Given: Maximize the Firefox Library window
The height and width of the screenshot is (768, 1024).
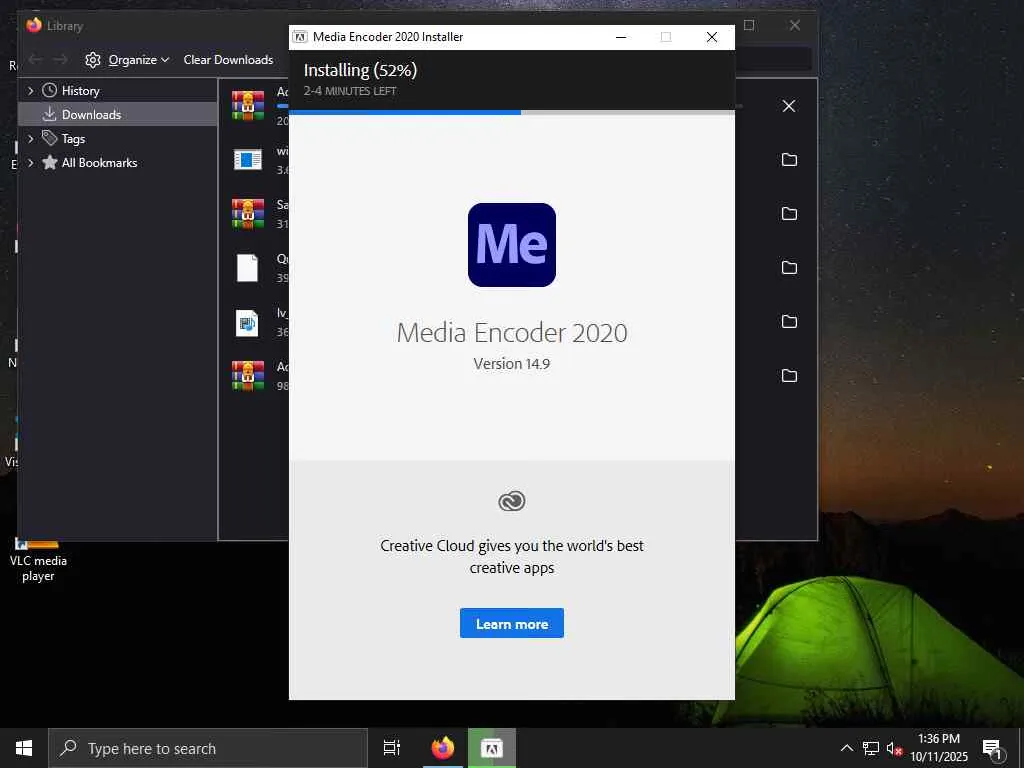Looking at the screenshot, I should click(749, 25).
